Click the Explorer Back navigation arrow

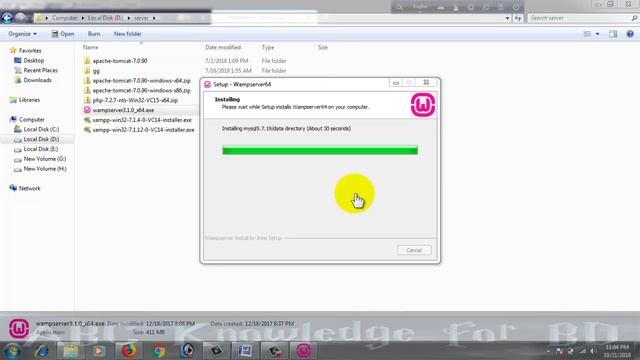click(x=7, y=18)
